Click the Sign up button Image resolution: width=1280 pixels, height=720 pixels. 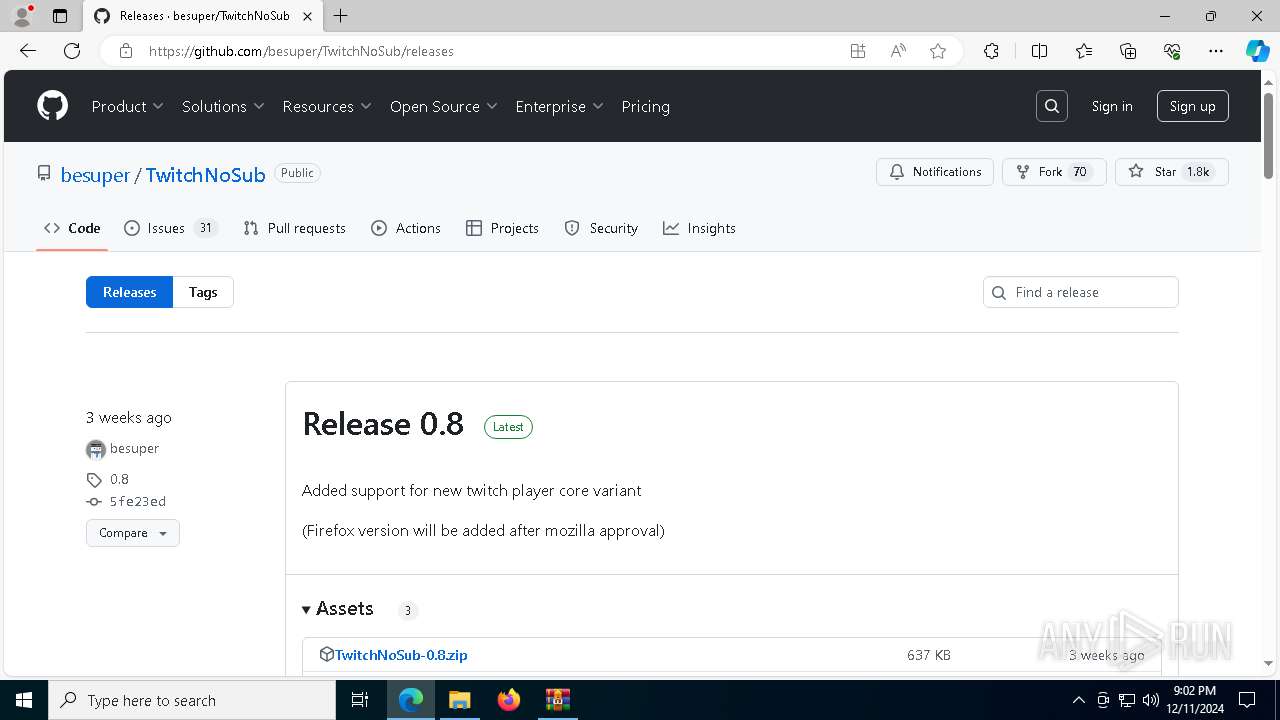[x=1193, y=106]
